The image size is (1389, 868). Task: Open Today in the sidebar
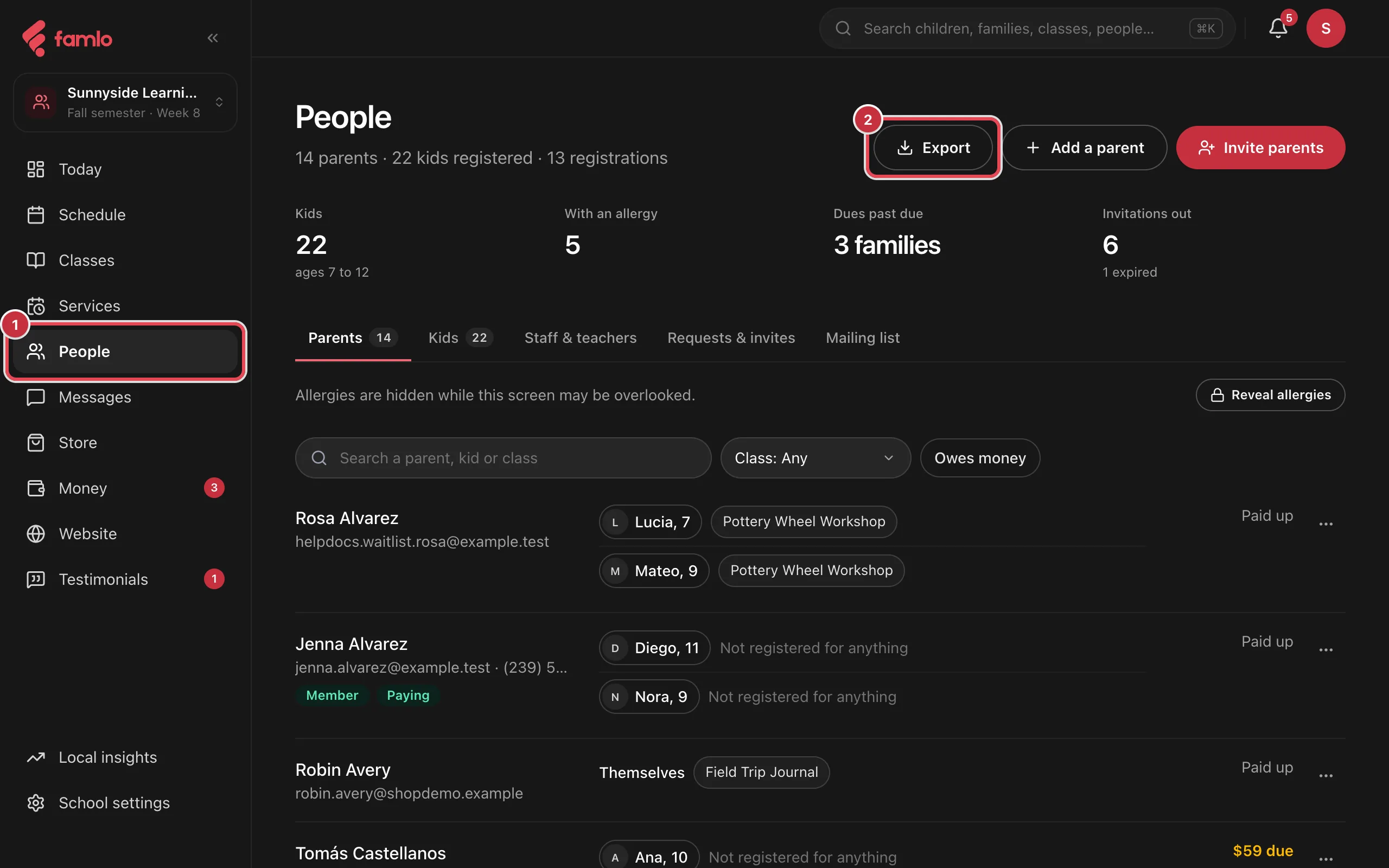[125, 169]
